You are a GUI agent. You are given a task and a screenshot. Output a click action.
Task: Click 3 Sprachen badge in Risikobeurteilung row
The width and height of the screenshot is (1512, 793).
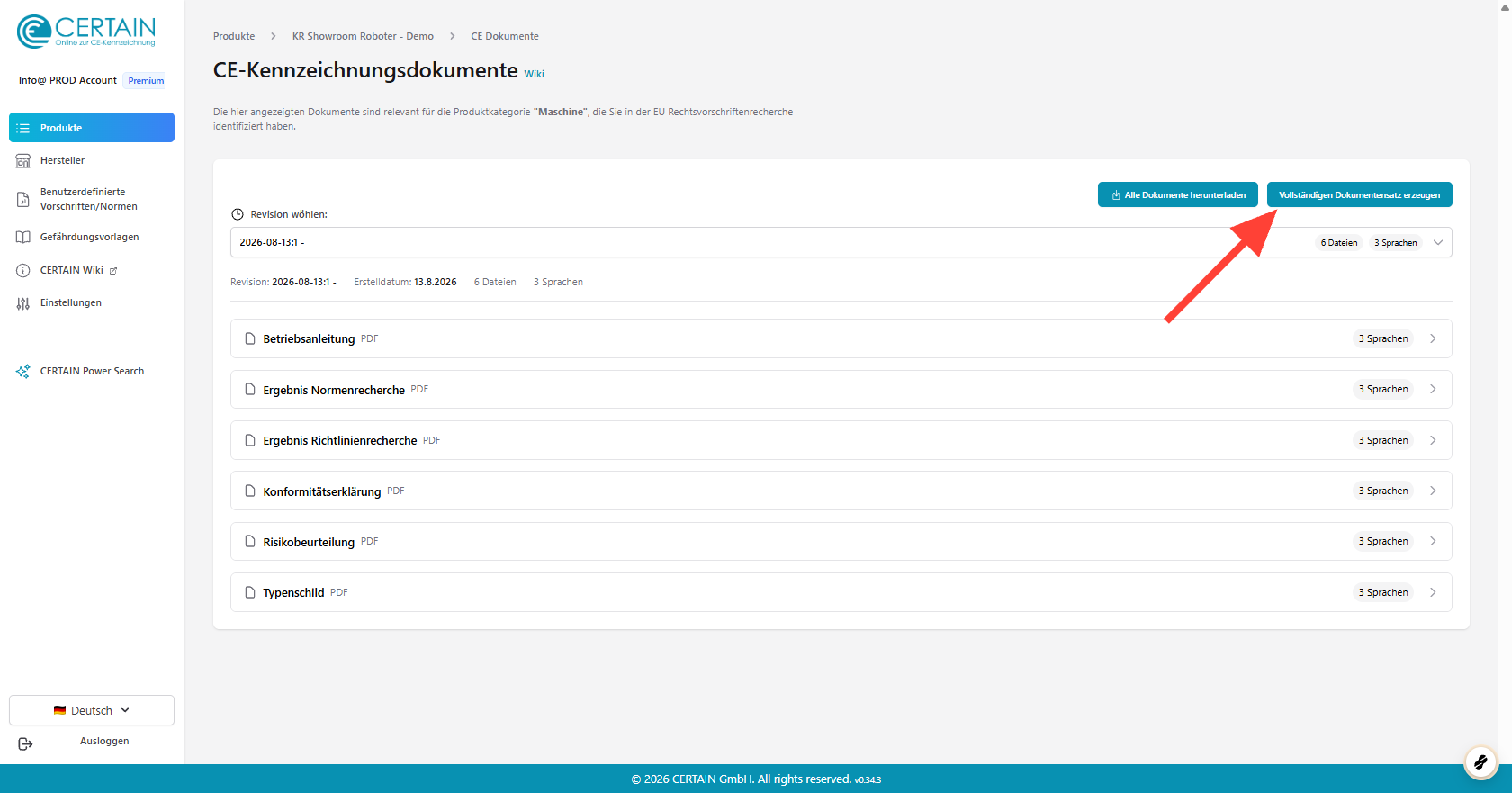[x=1383, y=541]
